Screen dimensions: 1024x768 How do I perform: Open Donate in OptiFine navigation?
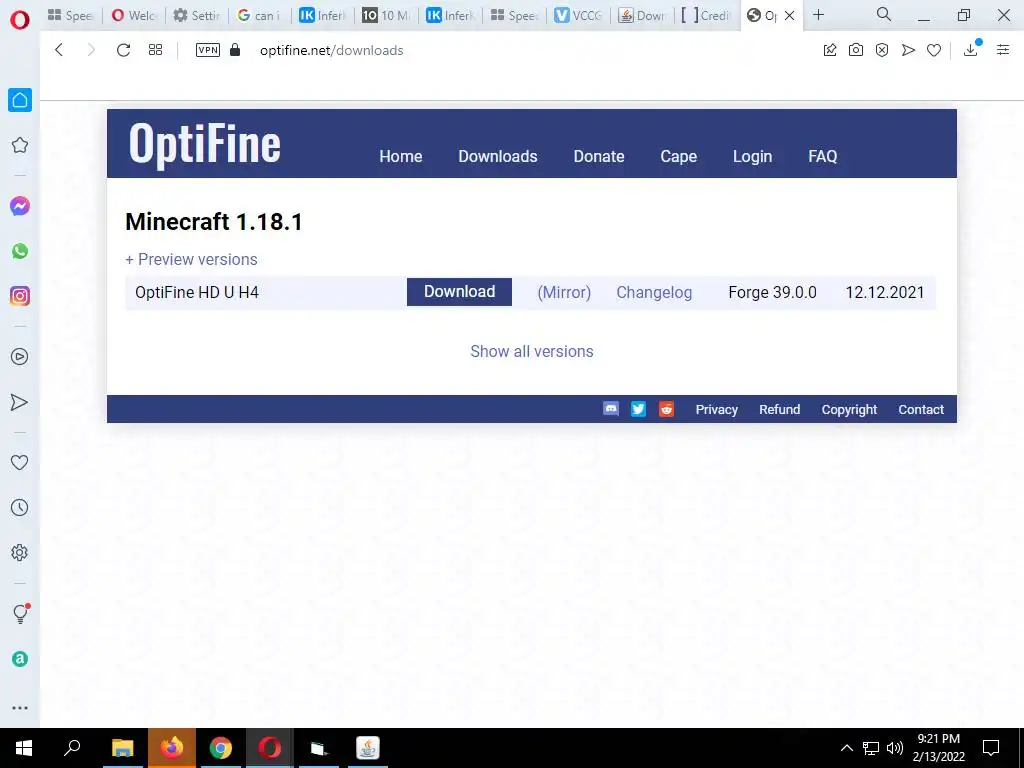pyautogui.click(x=599, y=157)
